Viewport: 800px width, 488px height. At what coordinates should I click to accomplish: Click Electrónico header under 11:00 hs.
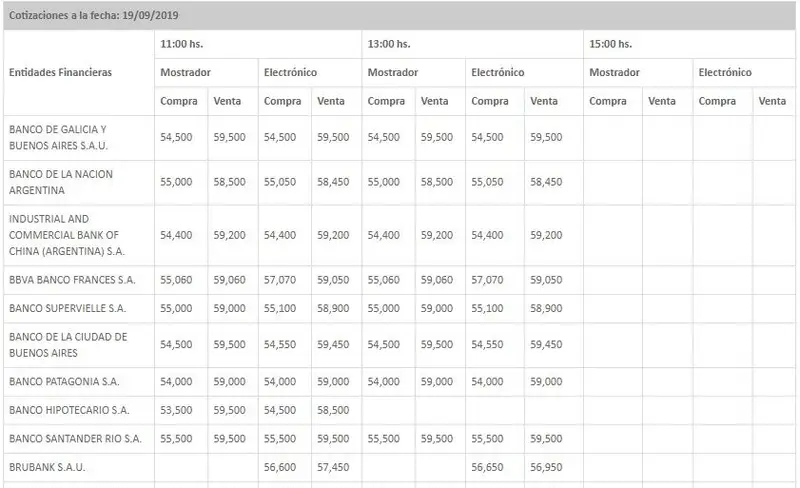pyautogui.click(x=291, y=73)
